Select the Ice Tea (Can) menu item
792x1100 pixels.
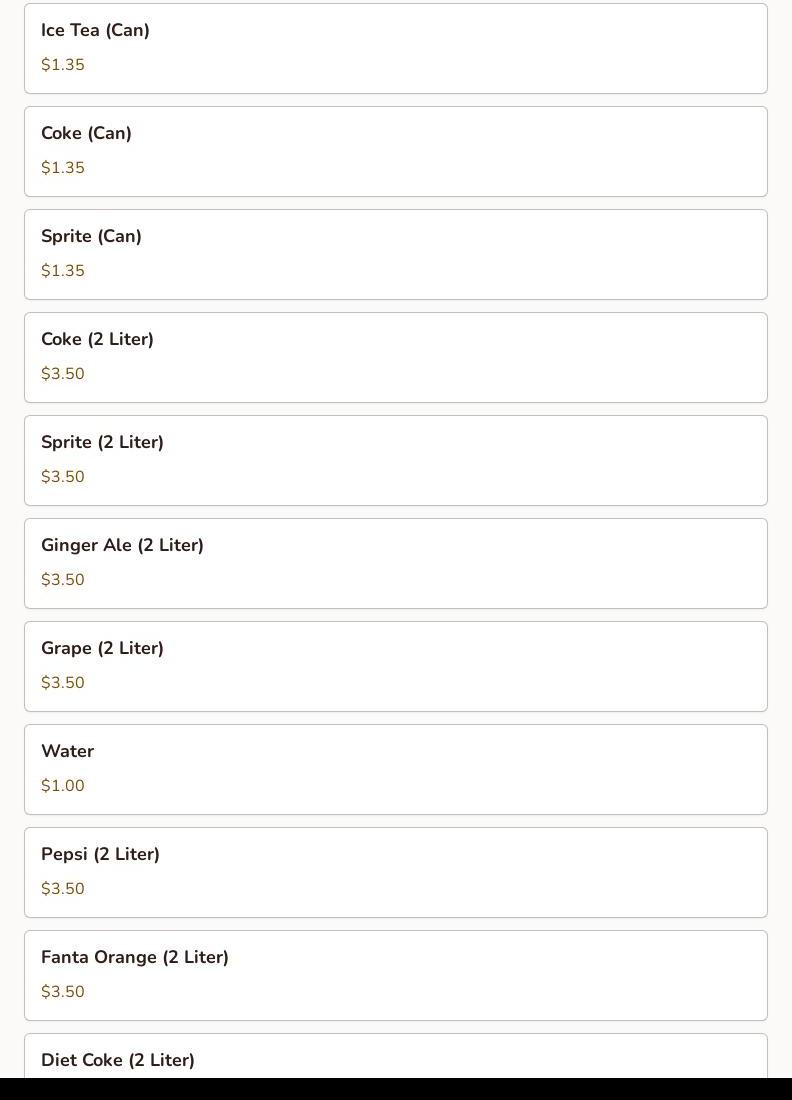click(x=395, y=48)
